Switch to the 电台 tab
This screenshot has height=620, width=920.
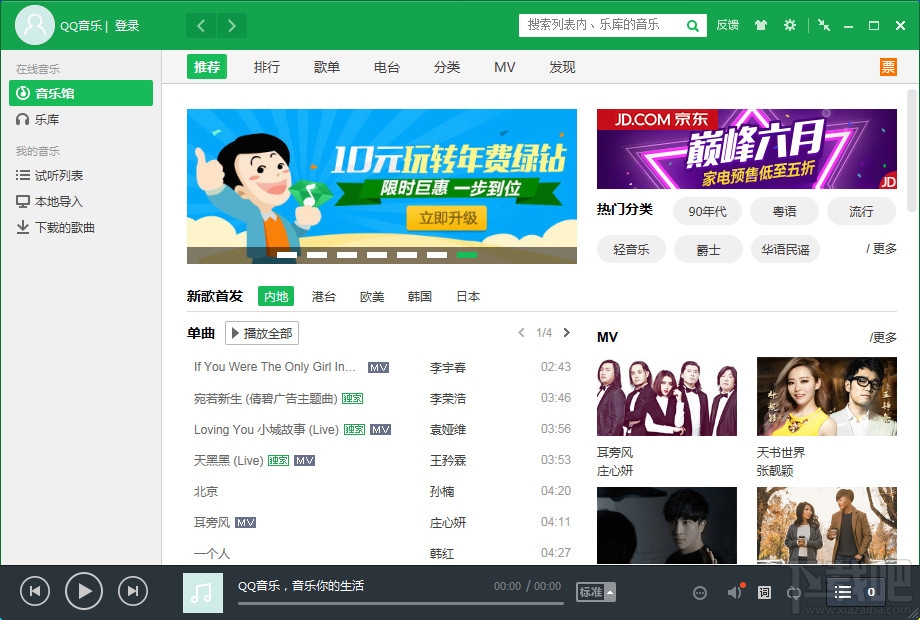[x=387, y=67]
